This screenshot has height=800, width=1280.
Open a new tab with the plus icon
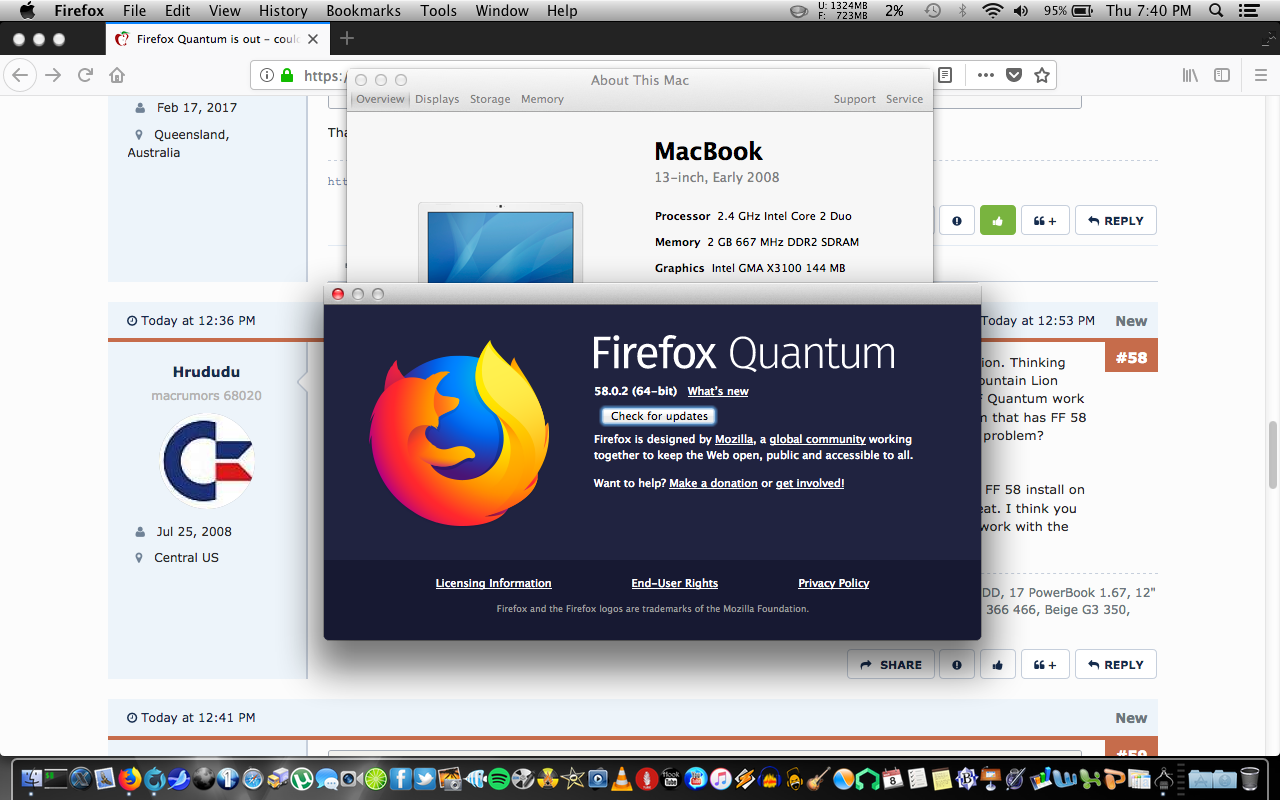(x=347, y=38)
